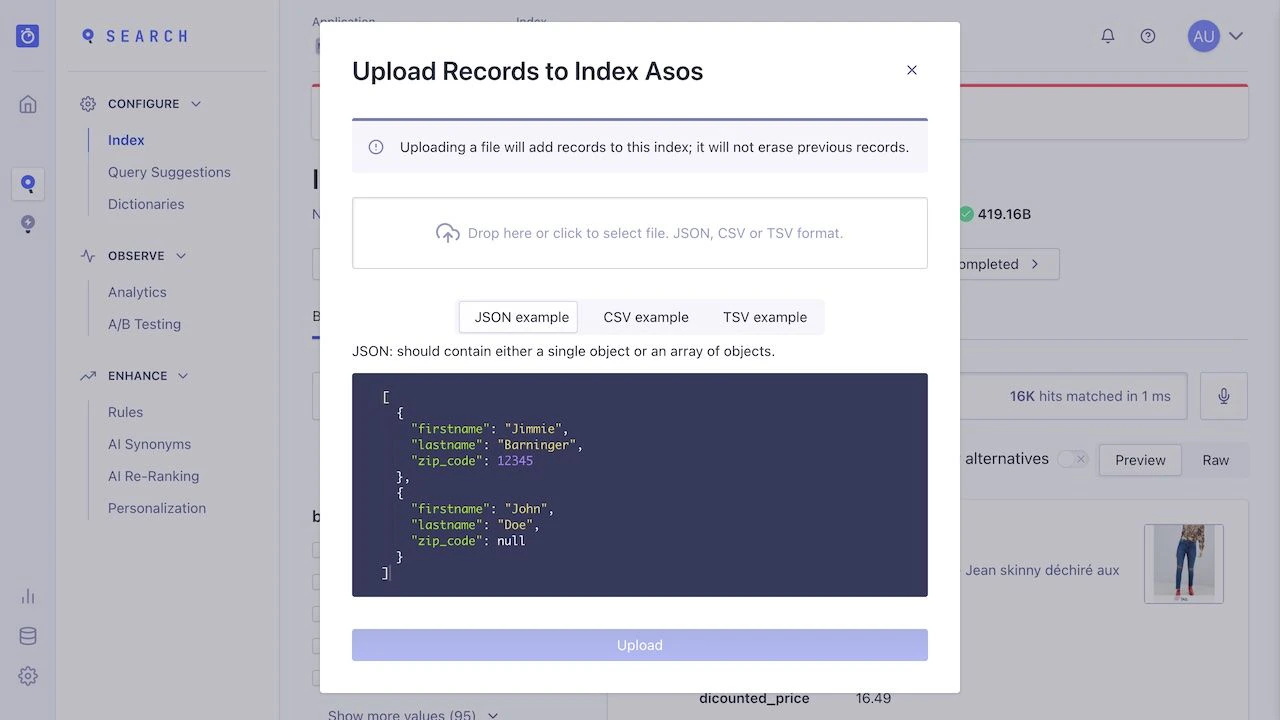Open the Dictionaries page link
This screenshot has width=1280, height=720.
coord(145,204)
